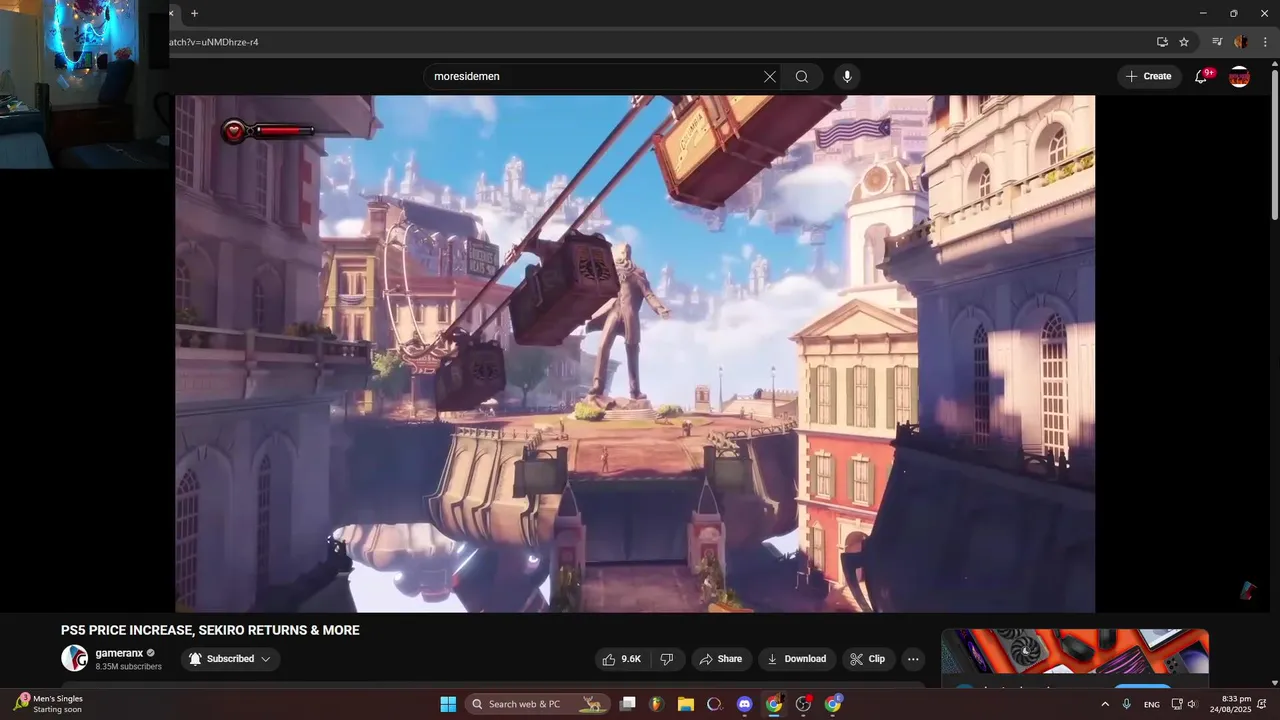The width and height of the screenshot is (1280, 720).
Task: Open Chrome three-dot menu
Action: (1265, 42)
